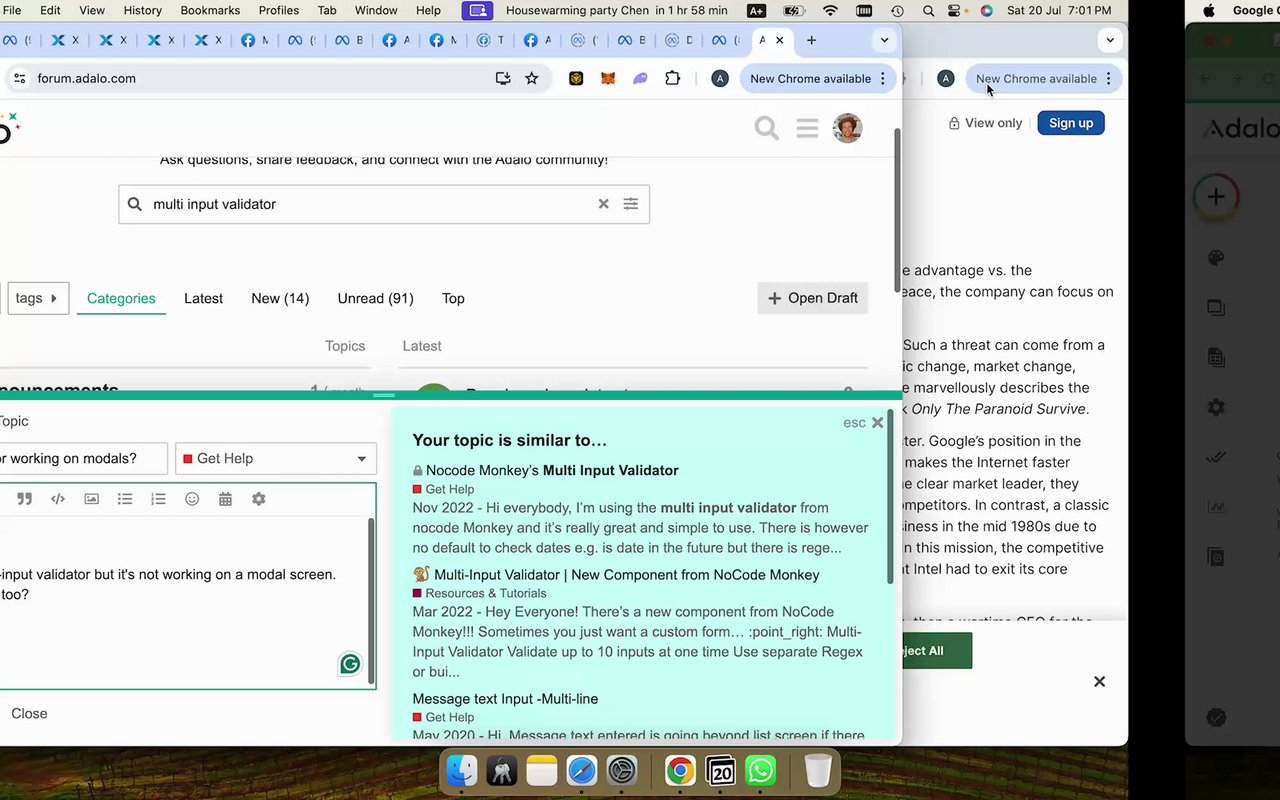Open Adalo database icon in sidebar
The height and width of the screenshot is (800, 1280).
[1216, 357]
